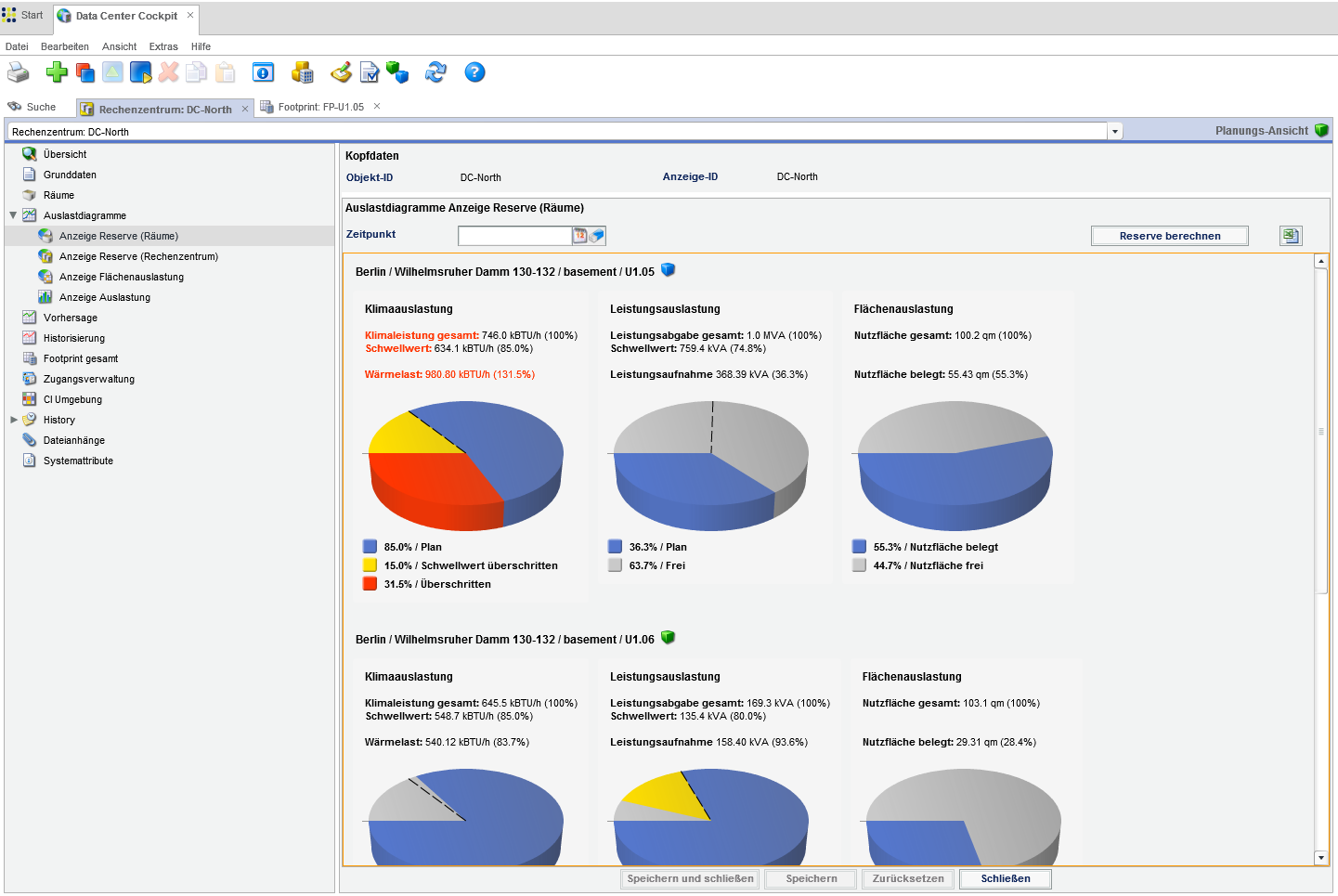Open the calendar picker beside Zeitpunkt
The height and width of the screenshot is (896, 1338).
580,236
